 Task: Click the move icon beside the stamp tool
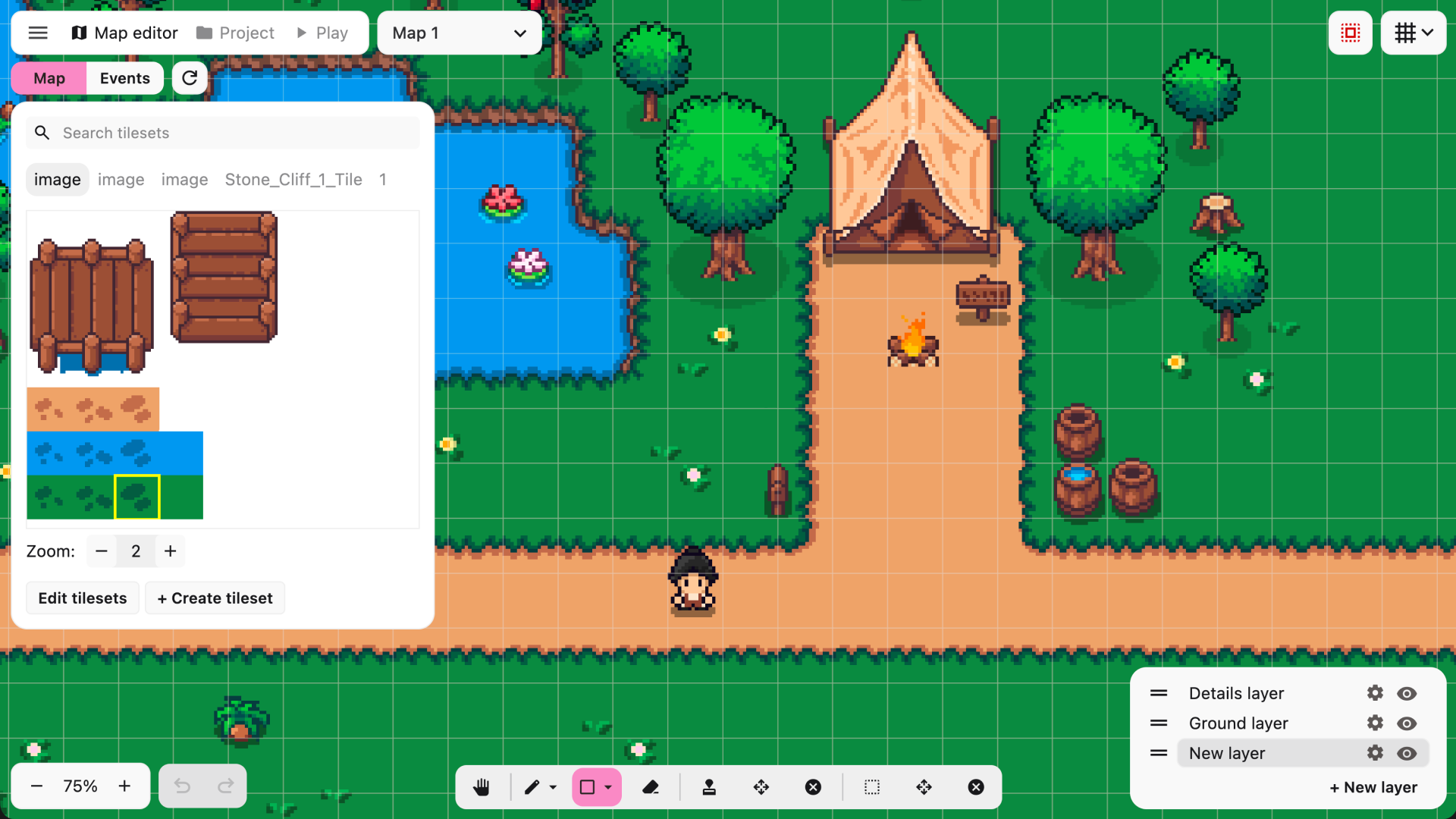point(761,787)
